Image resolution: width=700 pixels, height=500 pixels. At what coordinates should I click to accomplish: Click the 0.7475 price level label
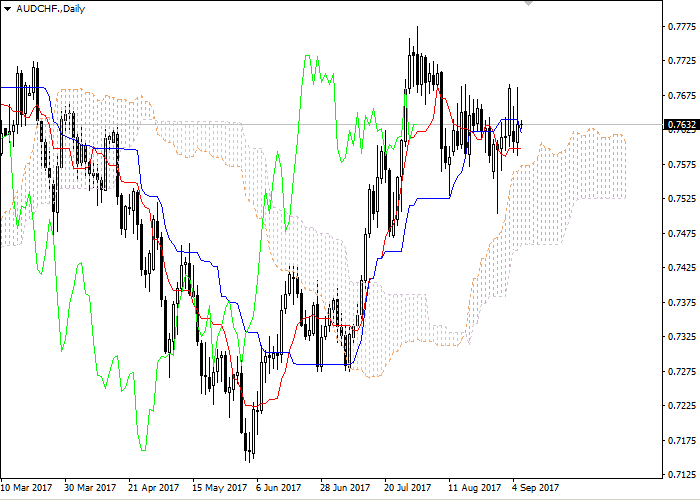[x=682, y=233]
